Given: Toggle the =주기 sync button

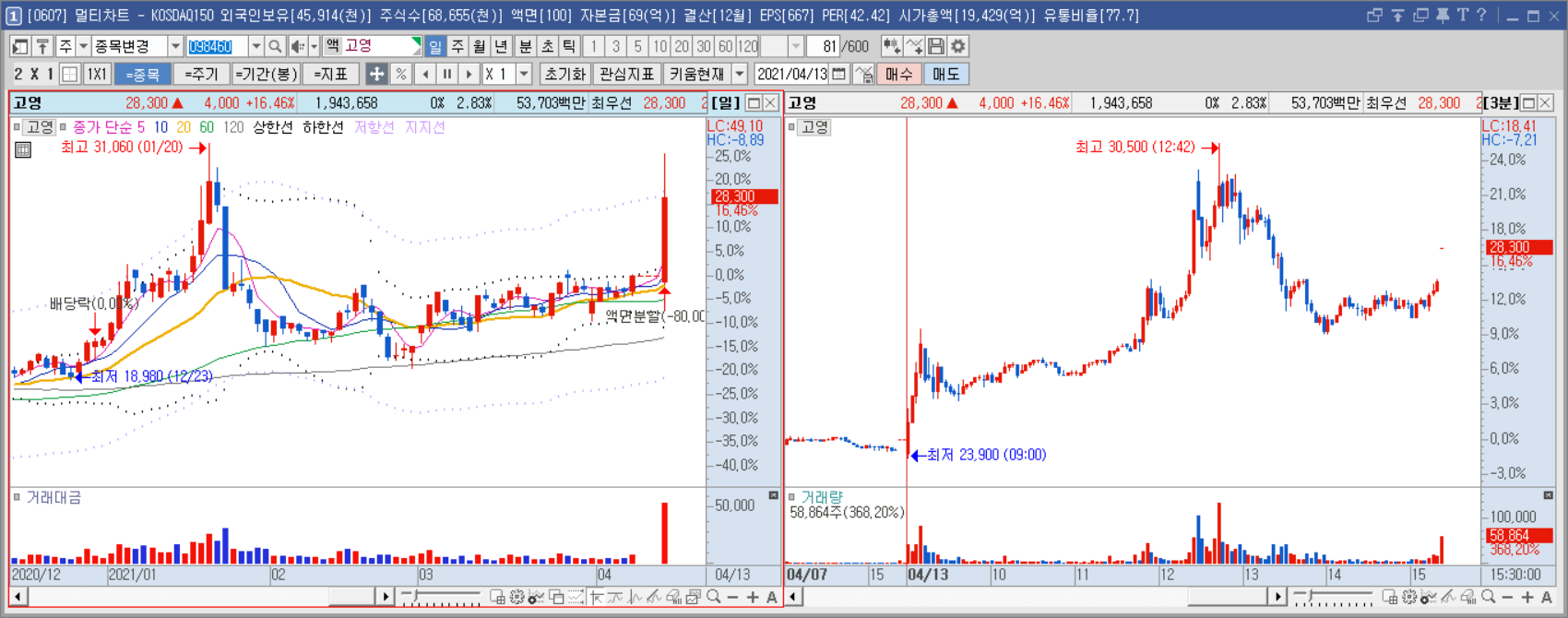Looking at the screenshot, I should coord(201,74).
